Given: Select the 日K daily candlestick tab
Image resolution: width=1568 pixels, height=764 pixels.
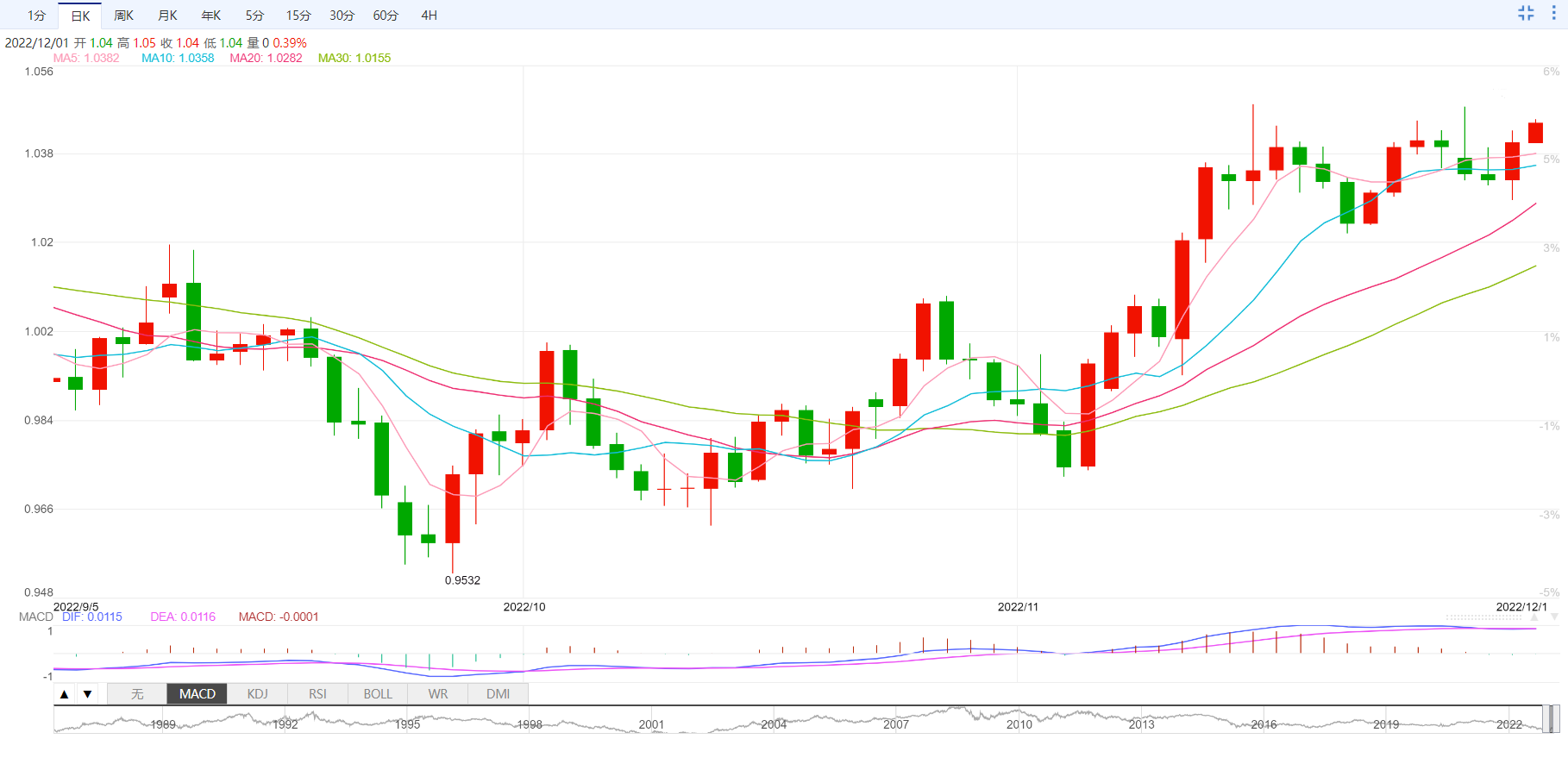Looking at the screenshot, I should 80,16.
